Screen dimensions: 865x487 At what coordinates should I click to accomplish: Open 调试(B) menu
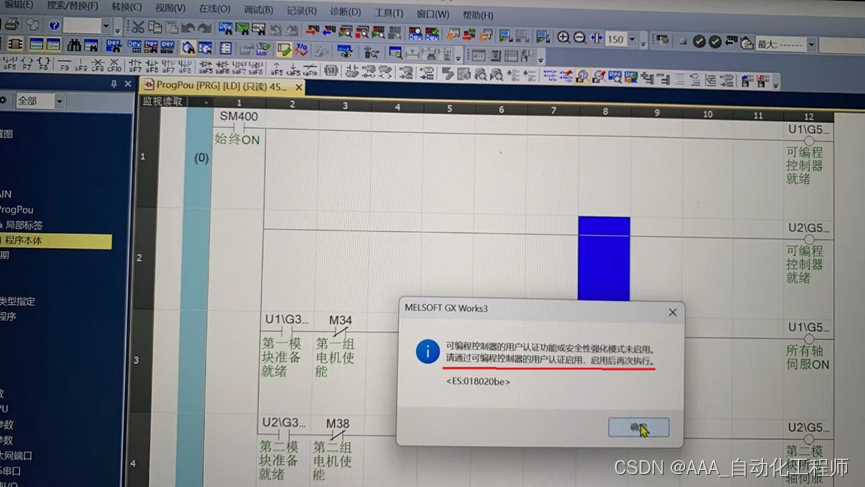coord(258,10)
